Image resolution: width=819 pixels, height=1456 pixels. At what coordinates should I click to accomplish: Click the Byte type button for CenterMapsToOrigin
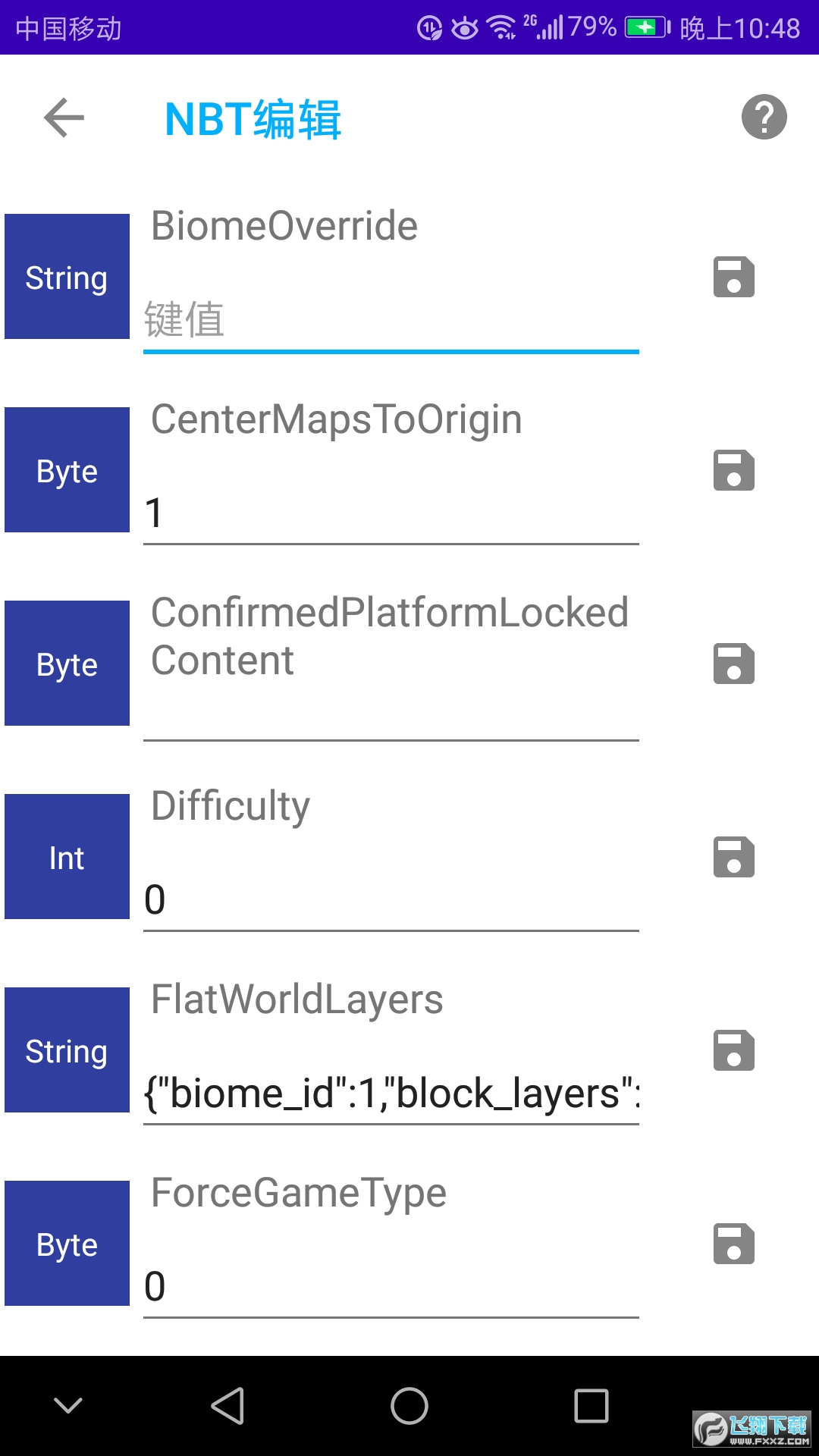pos(67,470)
